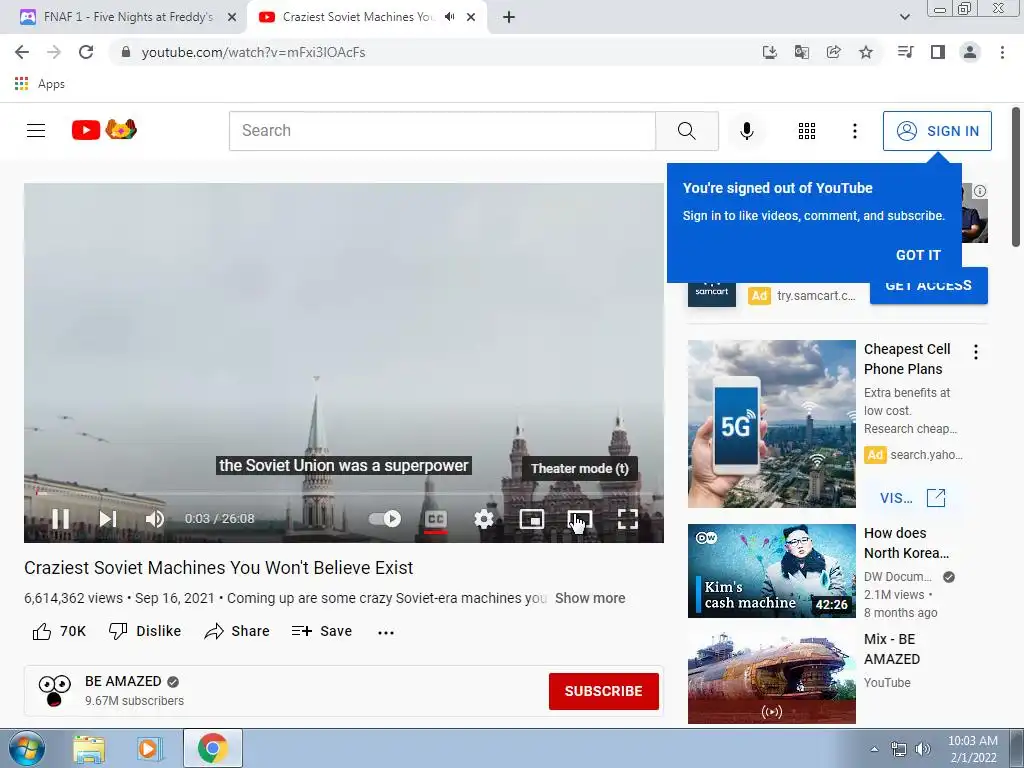Open How does North Korea video title
This screenshot has height=768, width=1024.
[906, 543]
